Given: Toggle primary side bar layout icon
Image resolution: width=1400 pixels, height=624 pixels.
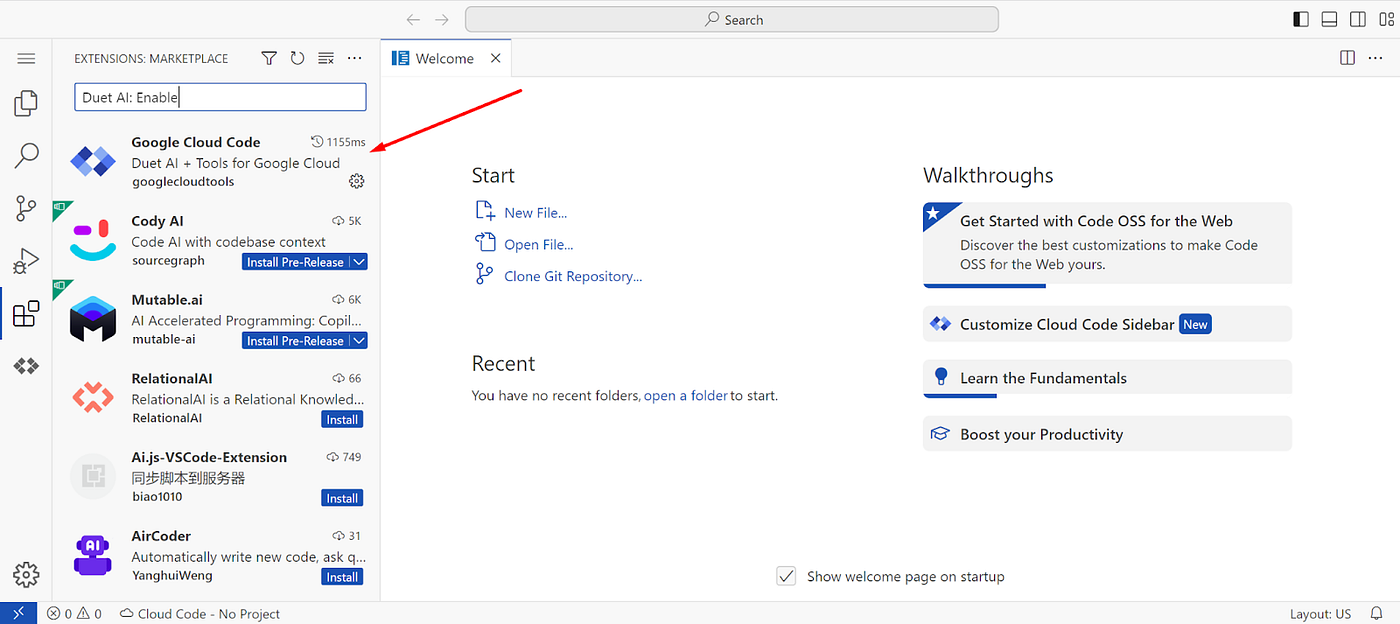Looking at the screenshot, I should [1301, 19].
